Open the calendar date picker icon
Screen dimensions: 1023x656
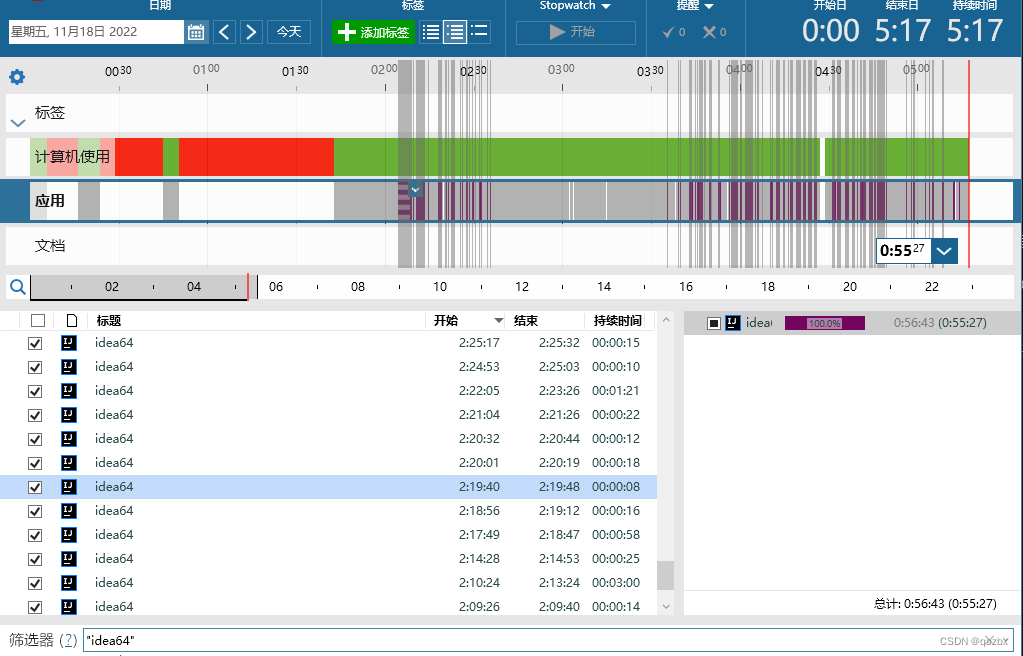click(196, 32)
